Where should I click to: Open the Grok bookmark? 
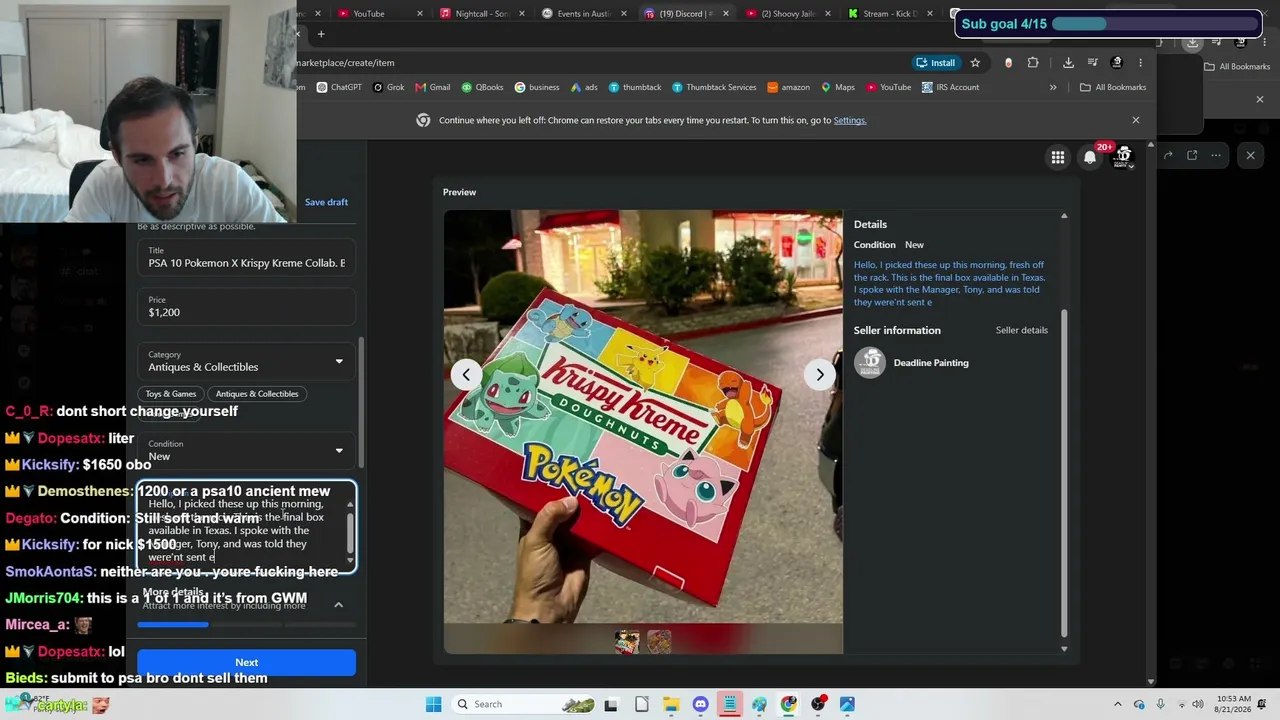click(x=389, y=87)
